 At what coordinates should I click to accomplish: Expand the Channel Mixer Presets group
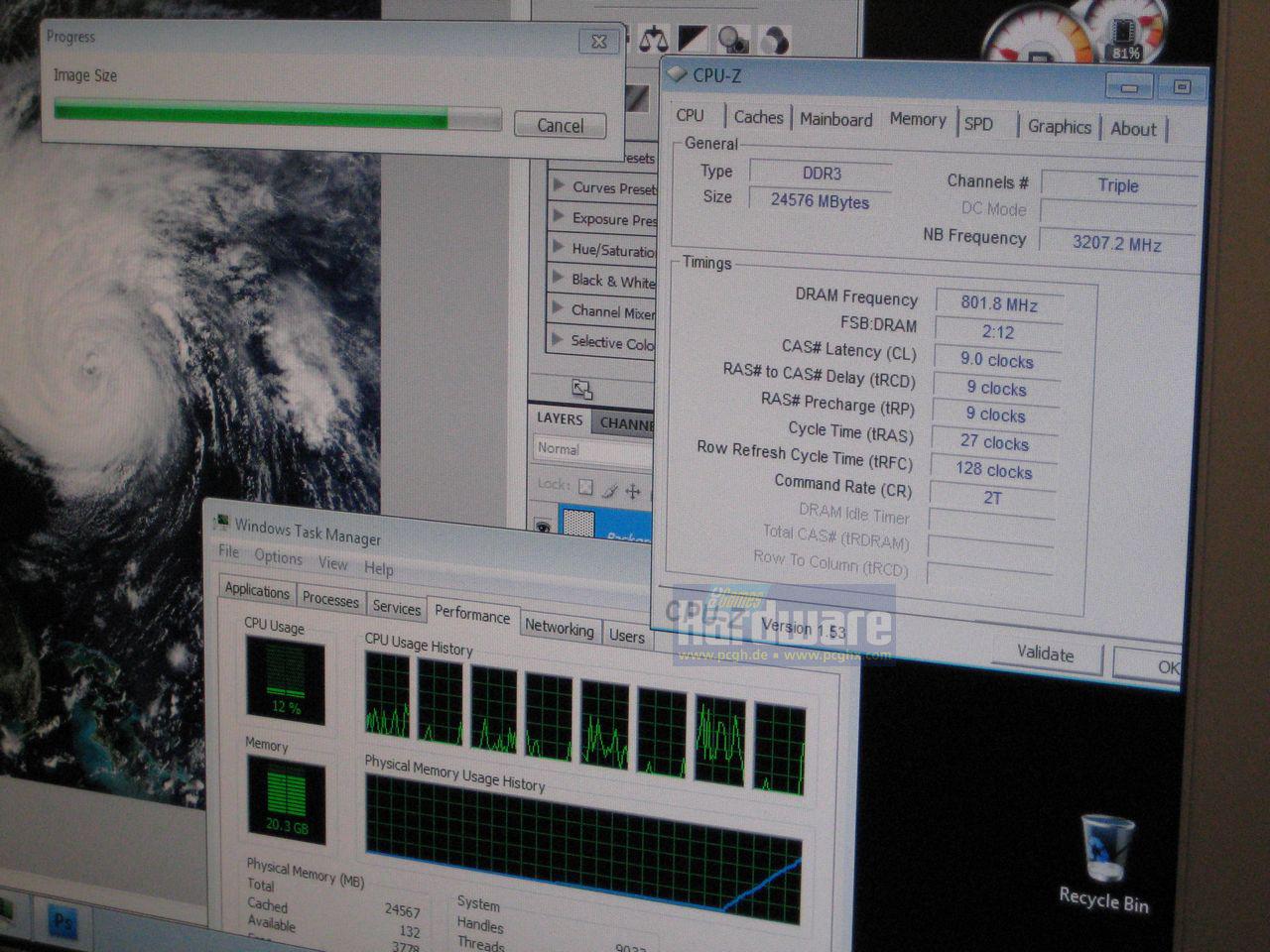[559, 309]
